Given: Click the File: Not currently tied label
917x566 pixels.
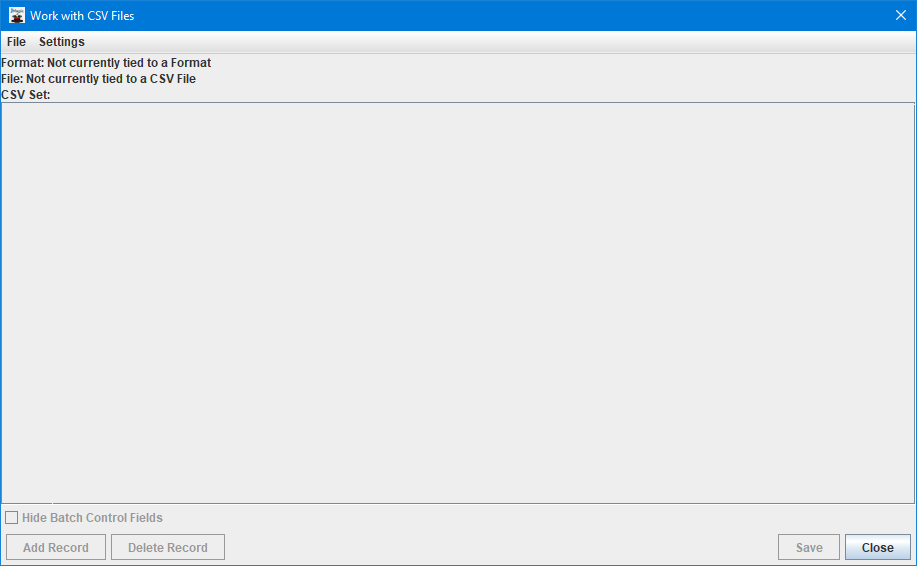Looking at the screenshot, I should coord(98,78).
